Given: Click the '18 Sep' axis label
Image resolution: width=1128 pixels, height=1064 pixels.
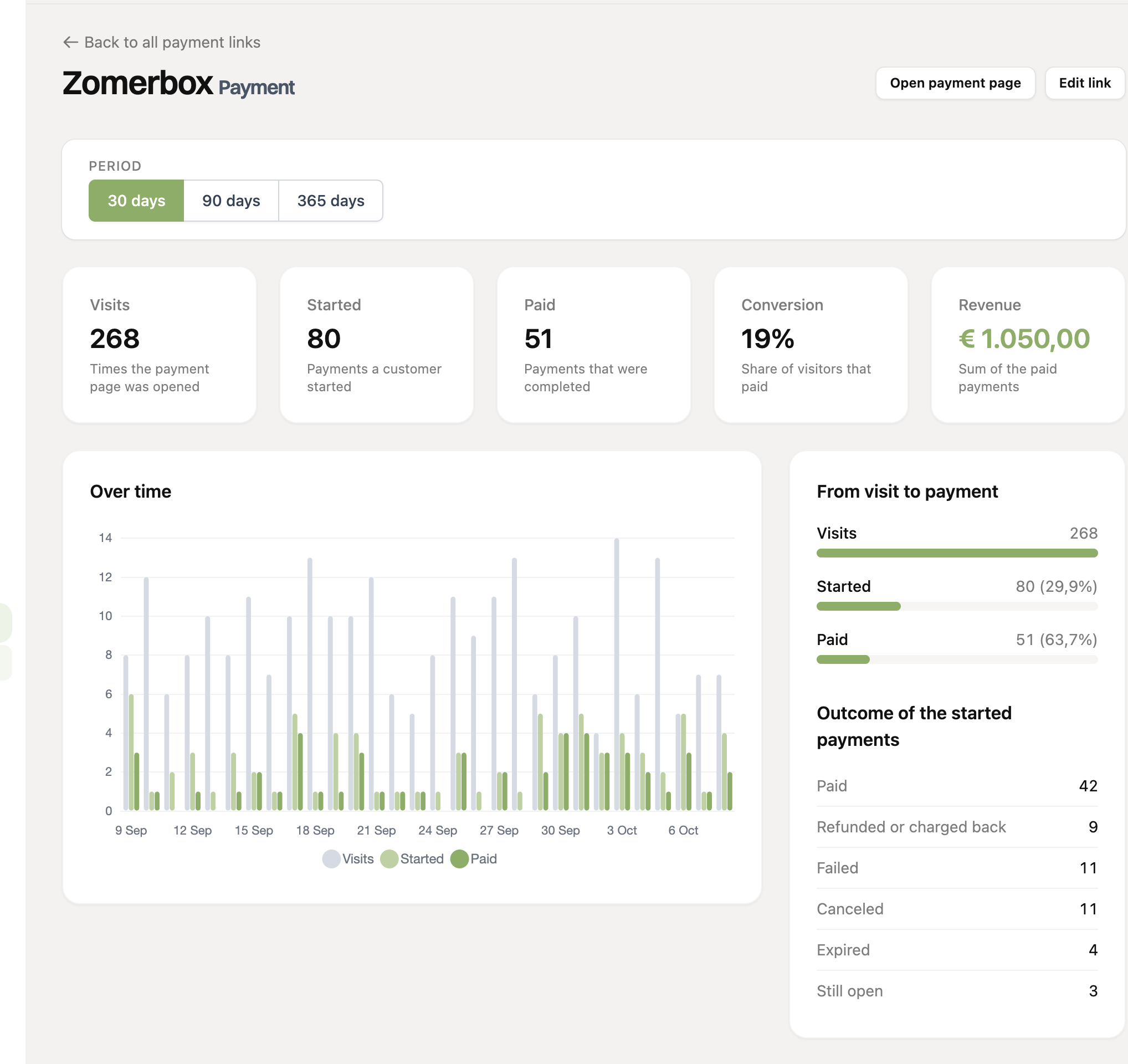Looking at the screenshot, I should pos(315,830).
